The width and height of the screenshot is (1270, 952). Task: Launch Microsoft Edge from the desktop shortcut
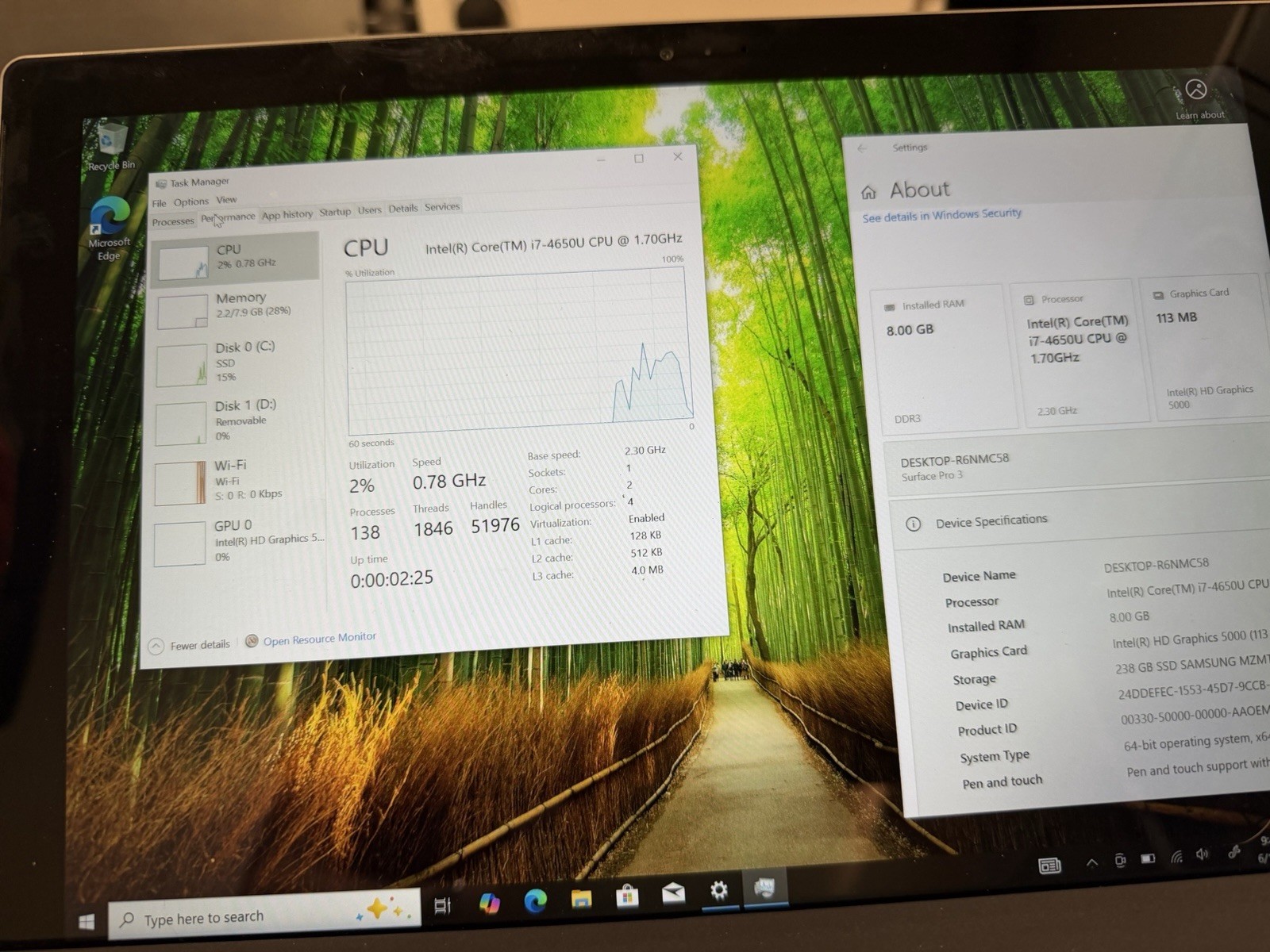click(x=110, y=229)
